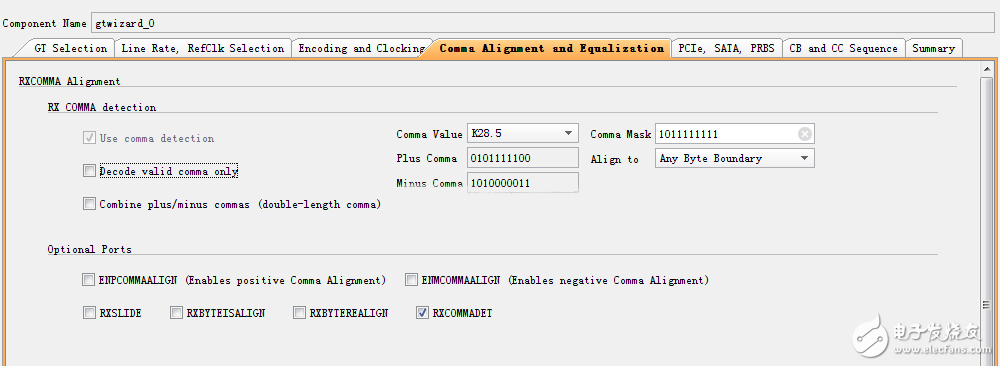Open the Summary tab
The height and width of the screenshot is (366, 1000).
[x=933, y=48]
